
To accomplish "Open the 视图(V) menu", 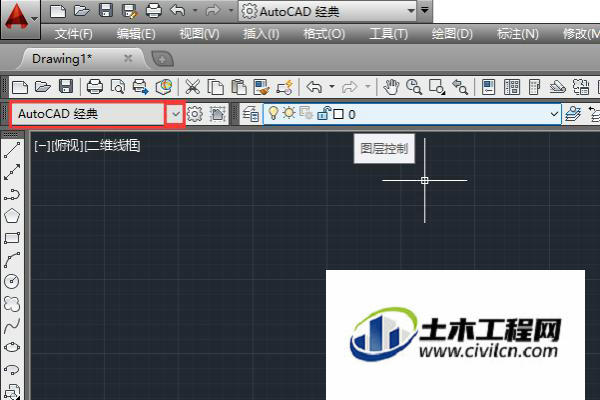I will tap(199, 34).
